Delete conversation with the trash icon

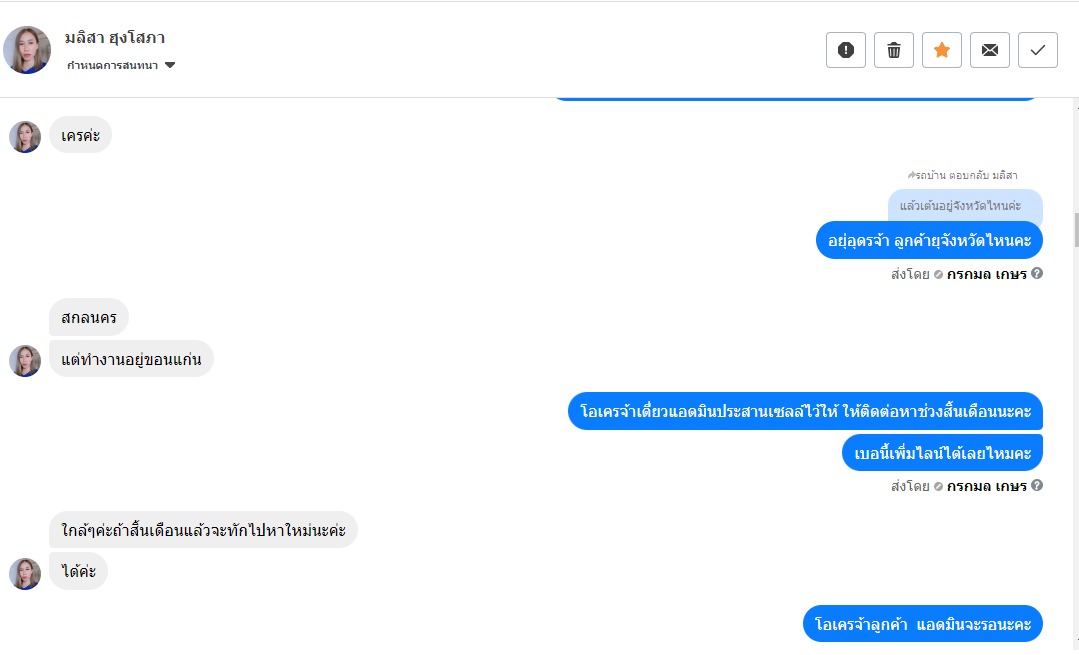tap(894, 50)
